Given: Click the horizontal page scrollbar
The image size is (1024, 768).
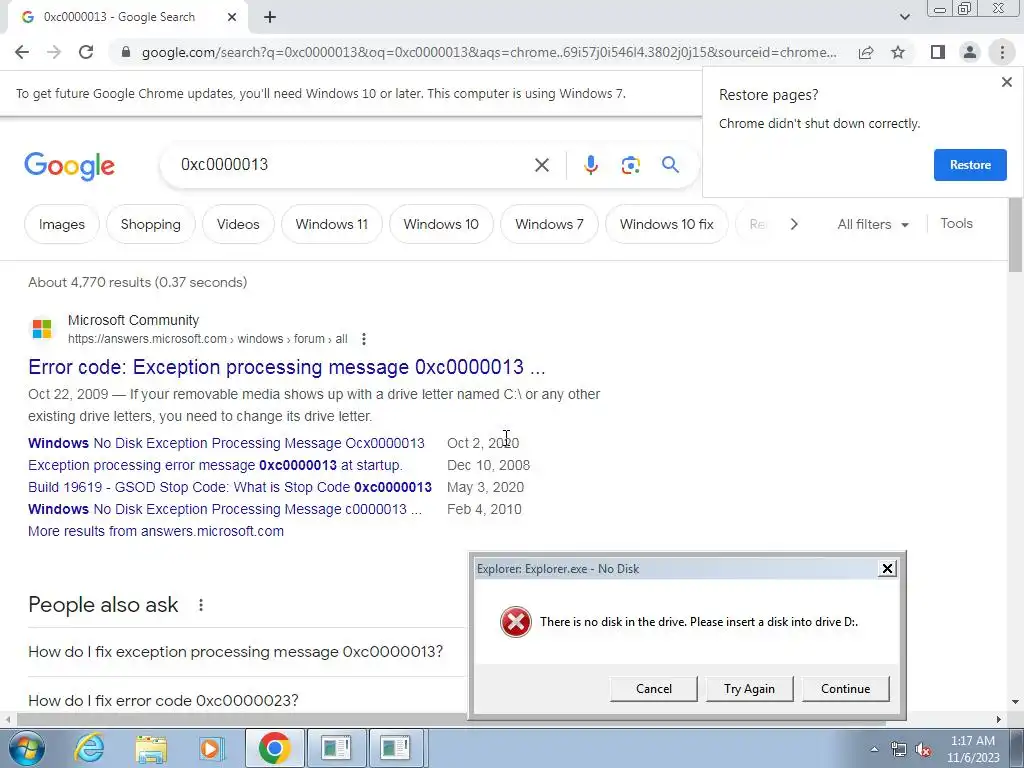Looking at the screenshot, I should tap(451, 720).
